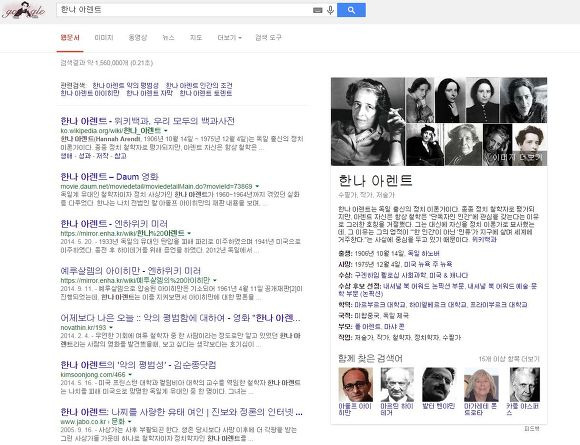Open related search 한나 아렌트 악의 평범성
The width and height of the screenshot is (580, 445).
[125, 85]
